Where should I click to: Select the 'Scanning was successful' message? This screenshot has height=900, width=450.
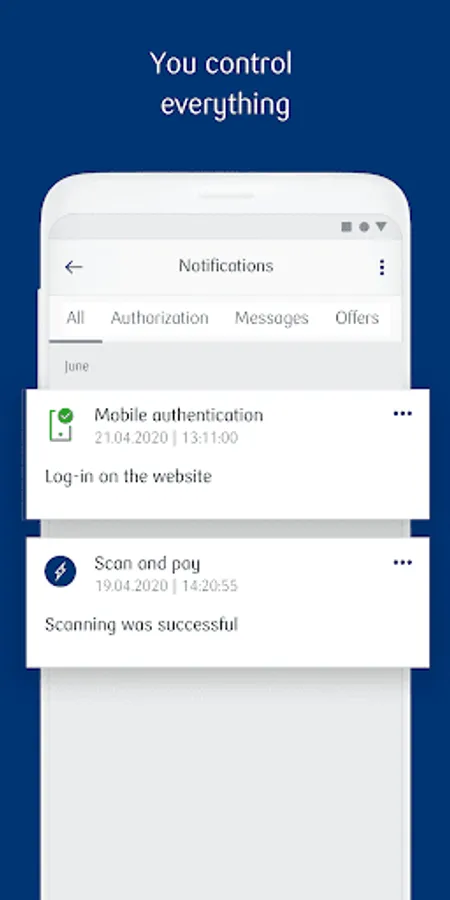[141, 624]
